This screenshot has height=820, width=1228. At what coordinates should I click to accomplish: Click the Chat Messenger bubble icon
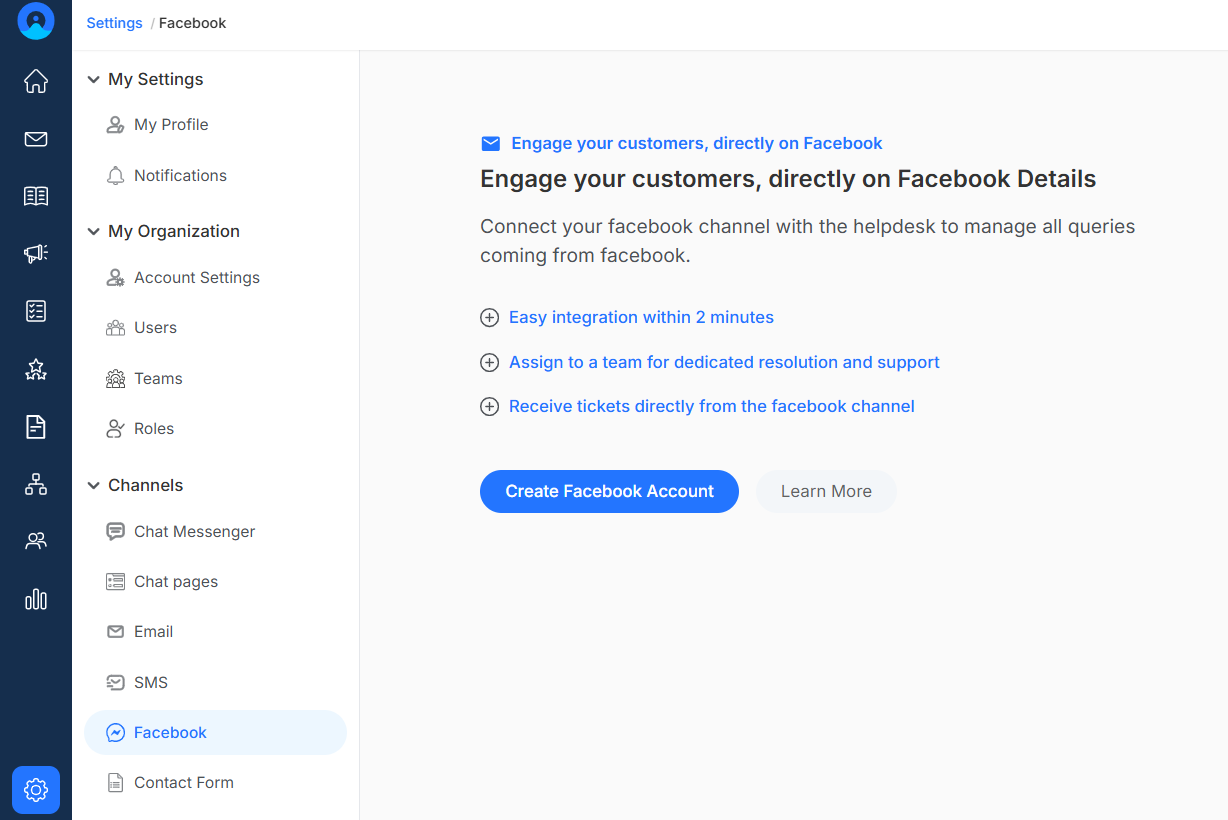point(116,532)
